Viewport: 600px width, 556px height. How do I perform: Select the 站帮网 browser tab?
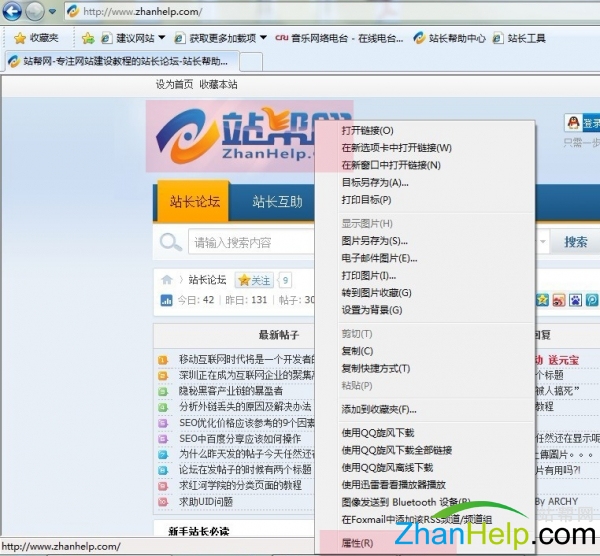coord(122,61)
